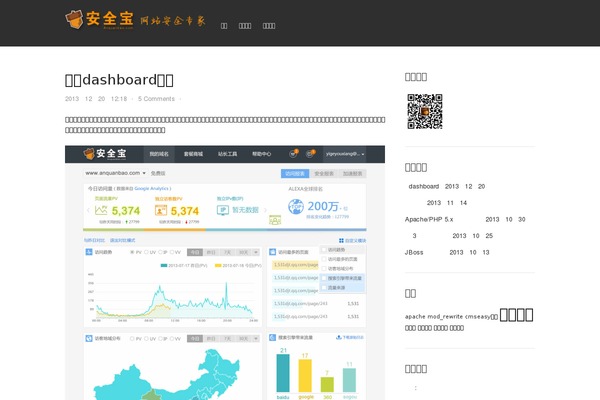Click the people group icon below the IP stat
Viewport: 600px width, 400px height.
[275, 220]
